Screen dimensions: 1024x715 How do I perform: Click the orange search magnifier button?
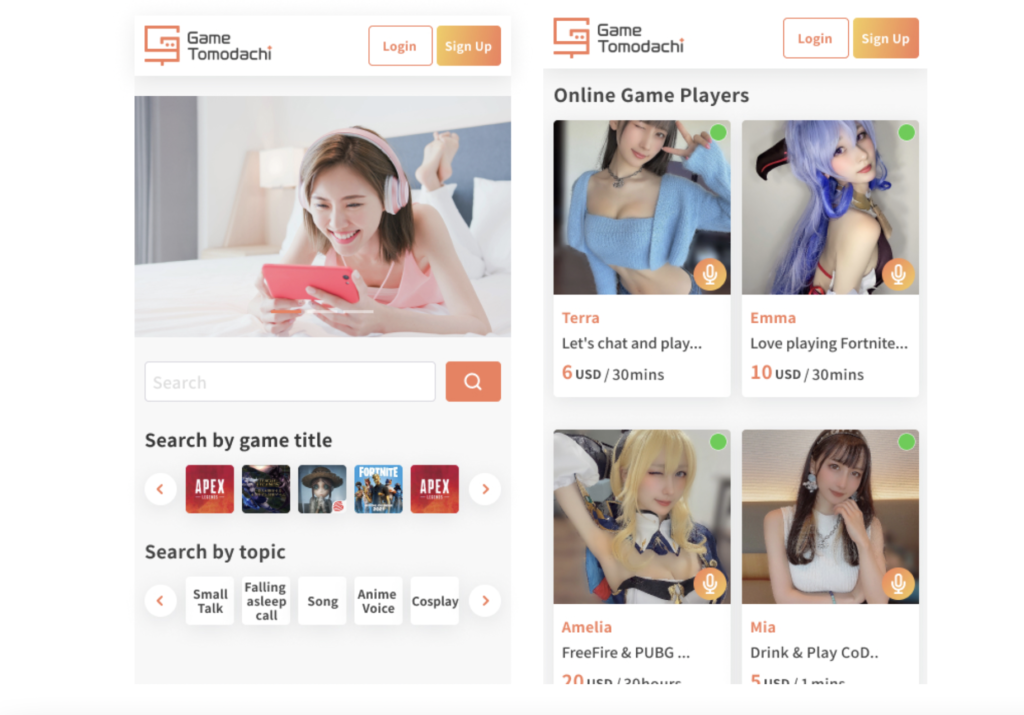pyautogui.click(x=473, y=381)
